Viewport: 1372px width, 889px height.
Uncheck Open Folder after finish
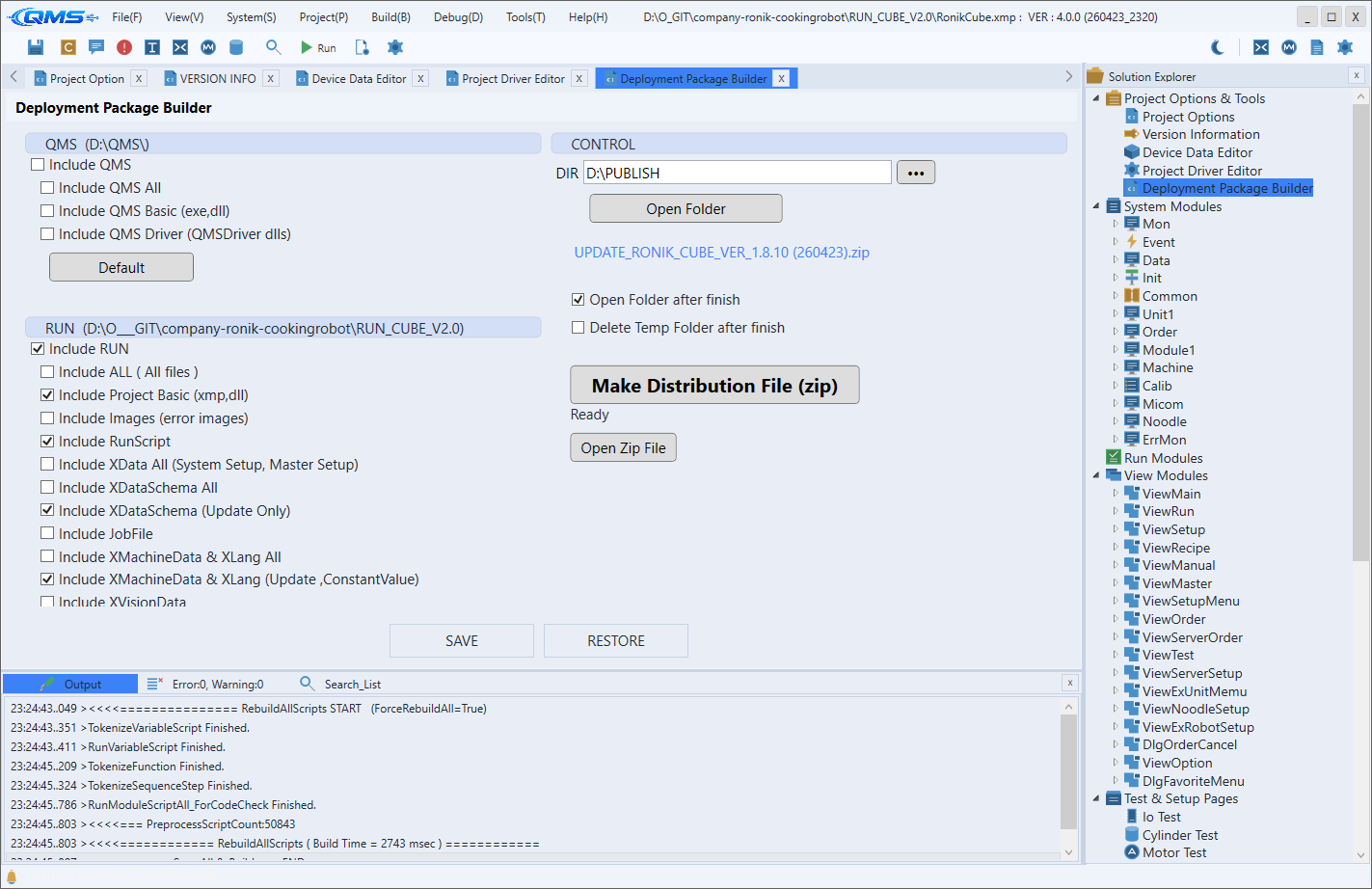(578, 300)
